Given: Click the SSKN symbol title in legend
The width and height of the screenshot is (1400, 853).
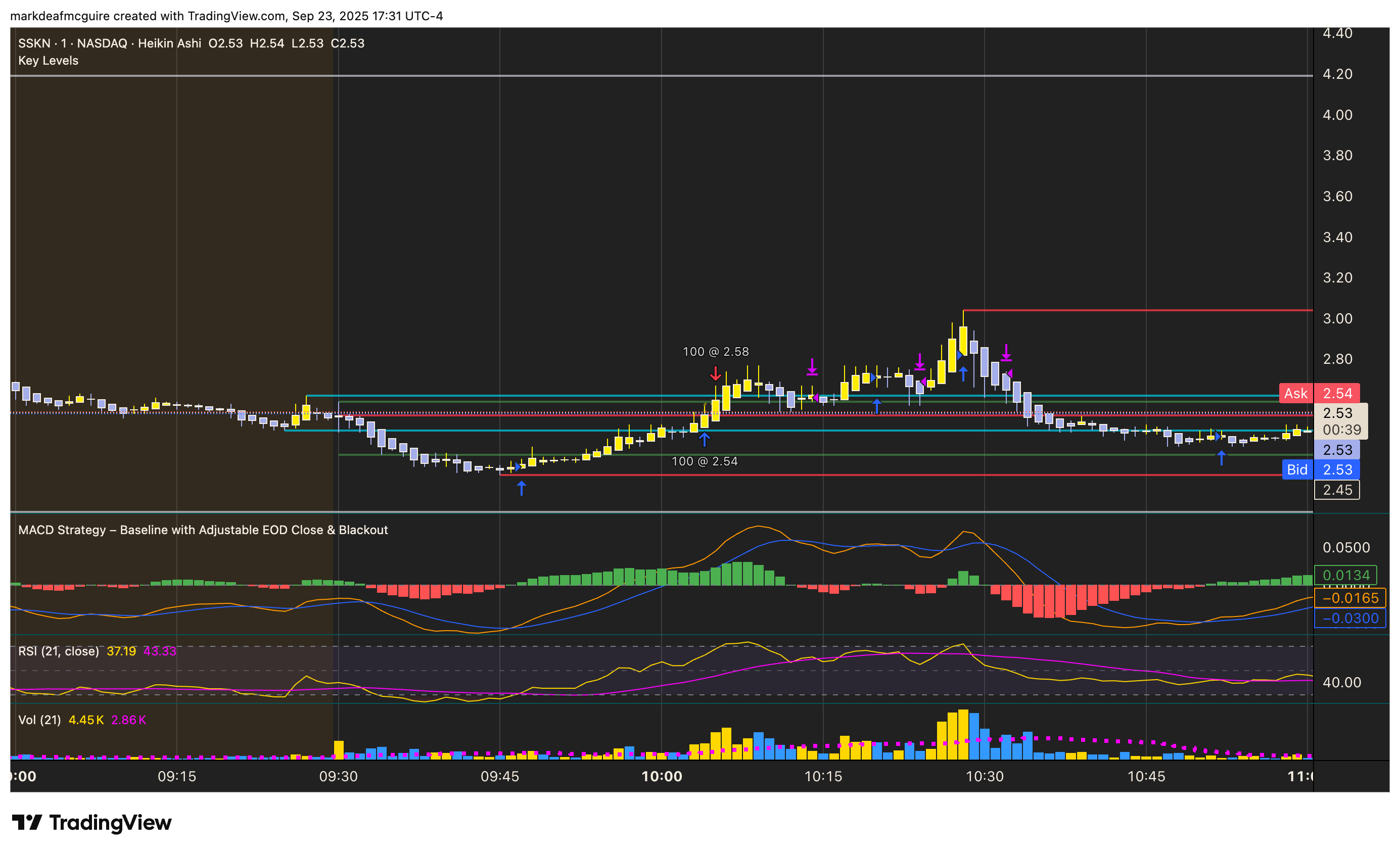Looking at the screenshot, I should (34, 43).
